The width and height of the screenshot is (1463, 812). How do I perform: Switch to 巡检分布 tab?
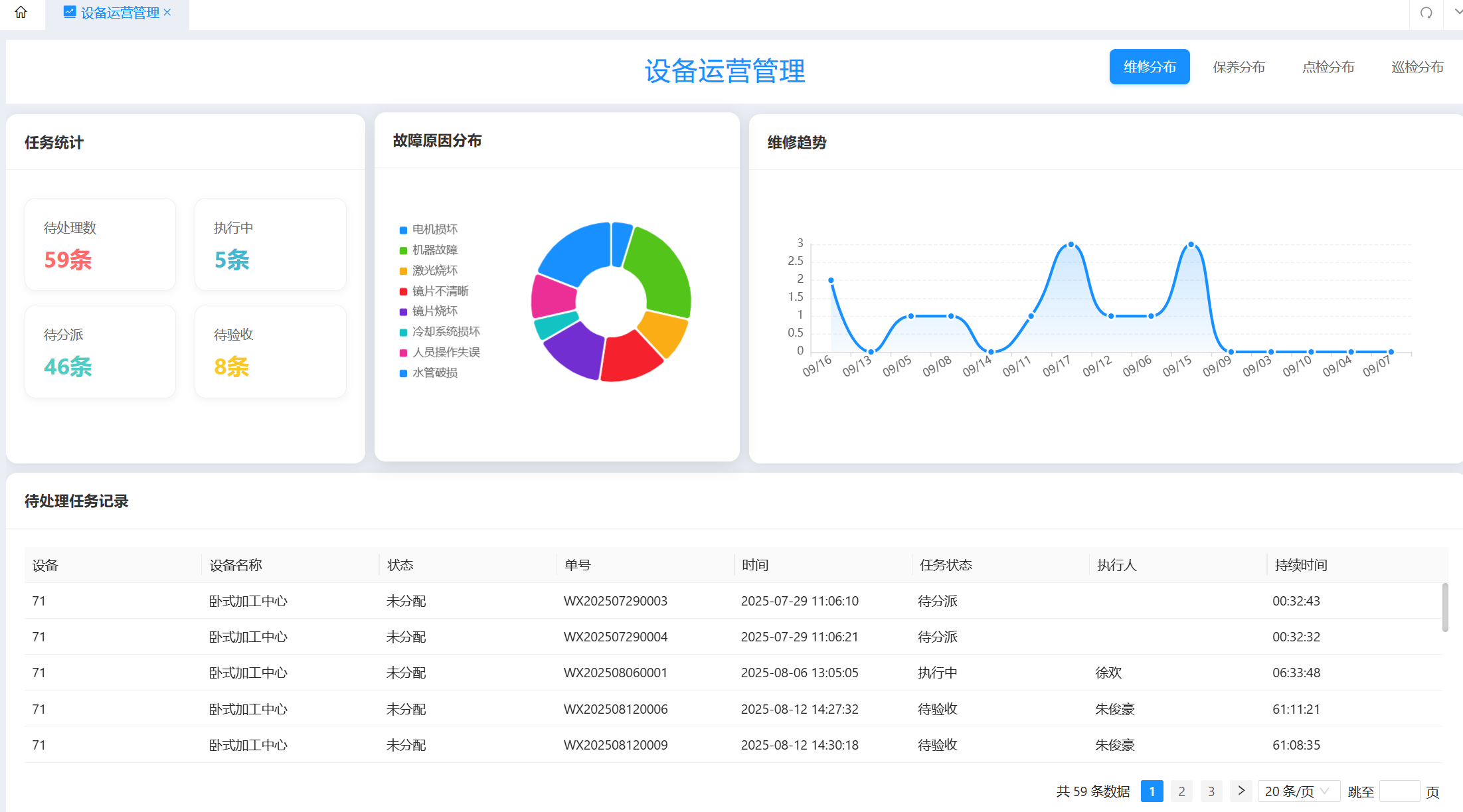1417,67
